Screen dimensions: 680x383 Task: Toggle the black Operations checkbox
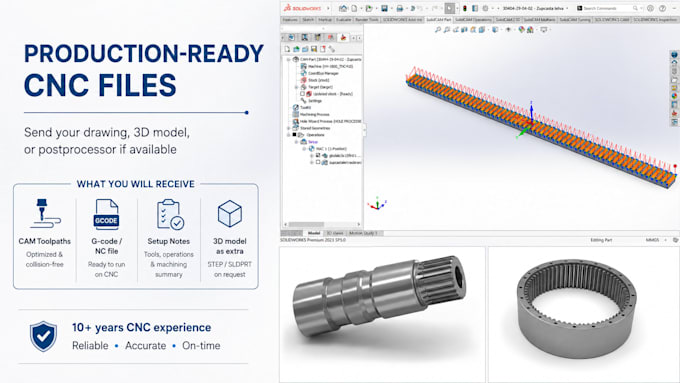click(294, 134)
